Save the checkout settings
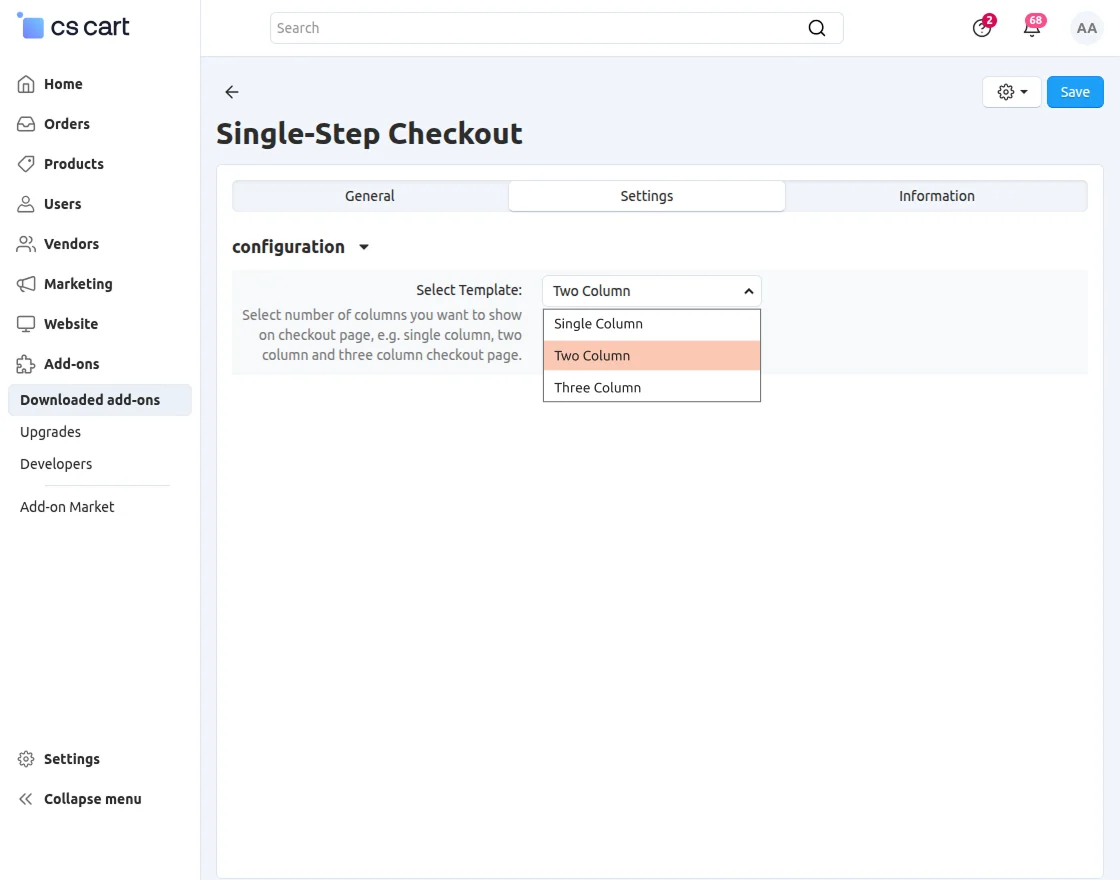1120x880 pixels. [x=1075, y=91]
